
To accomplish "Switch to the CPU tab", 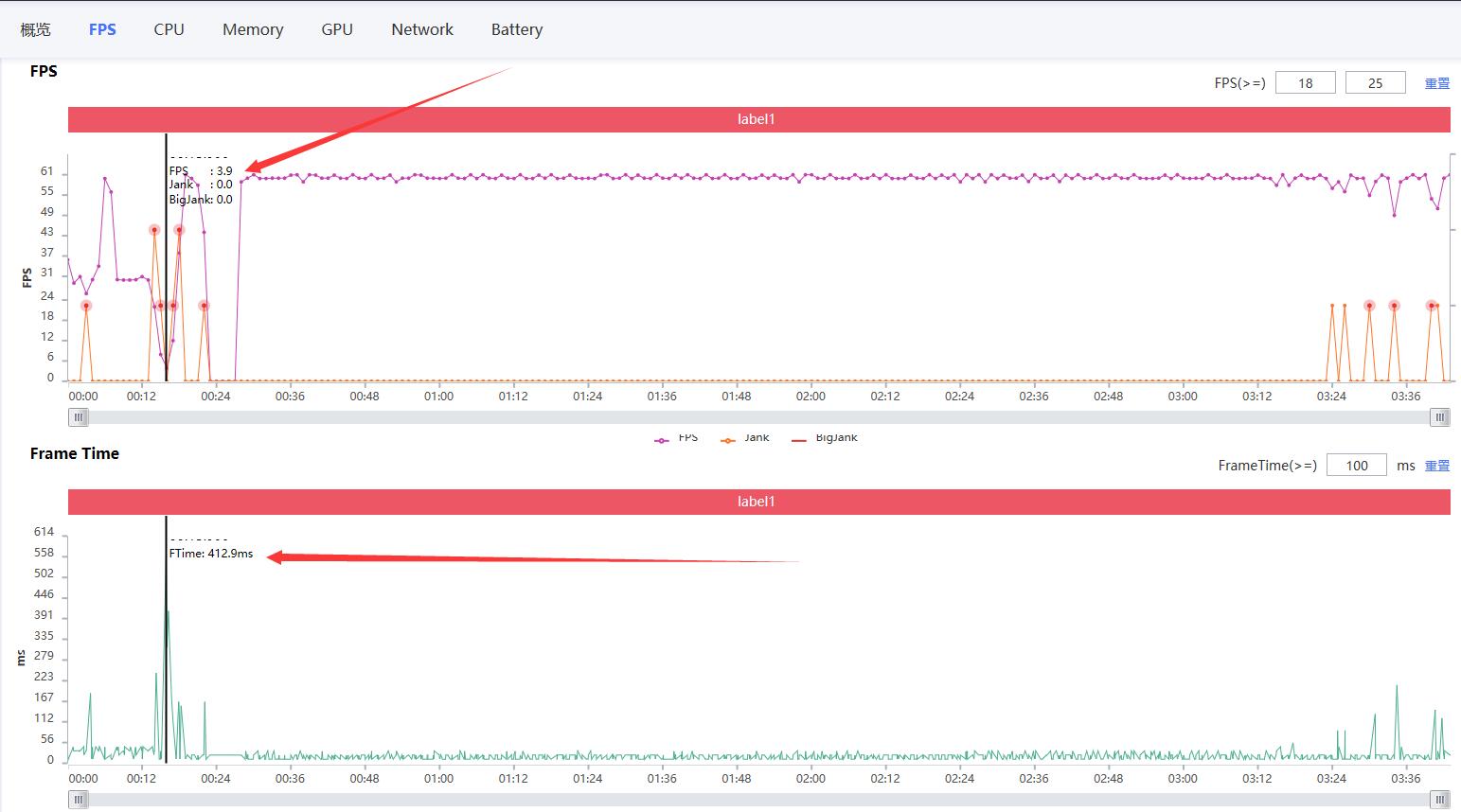I will click(169, 29).
